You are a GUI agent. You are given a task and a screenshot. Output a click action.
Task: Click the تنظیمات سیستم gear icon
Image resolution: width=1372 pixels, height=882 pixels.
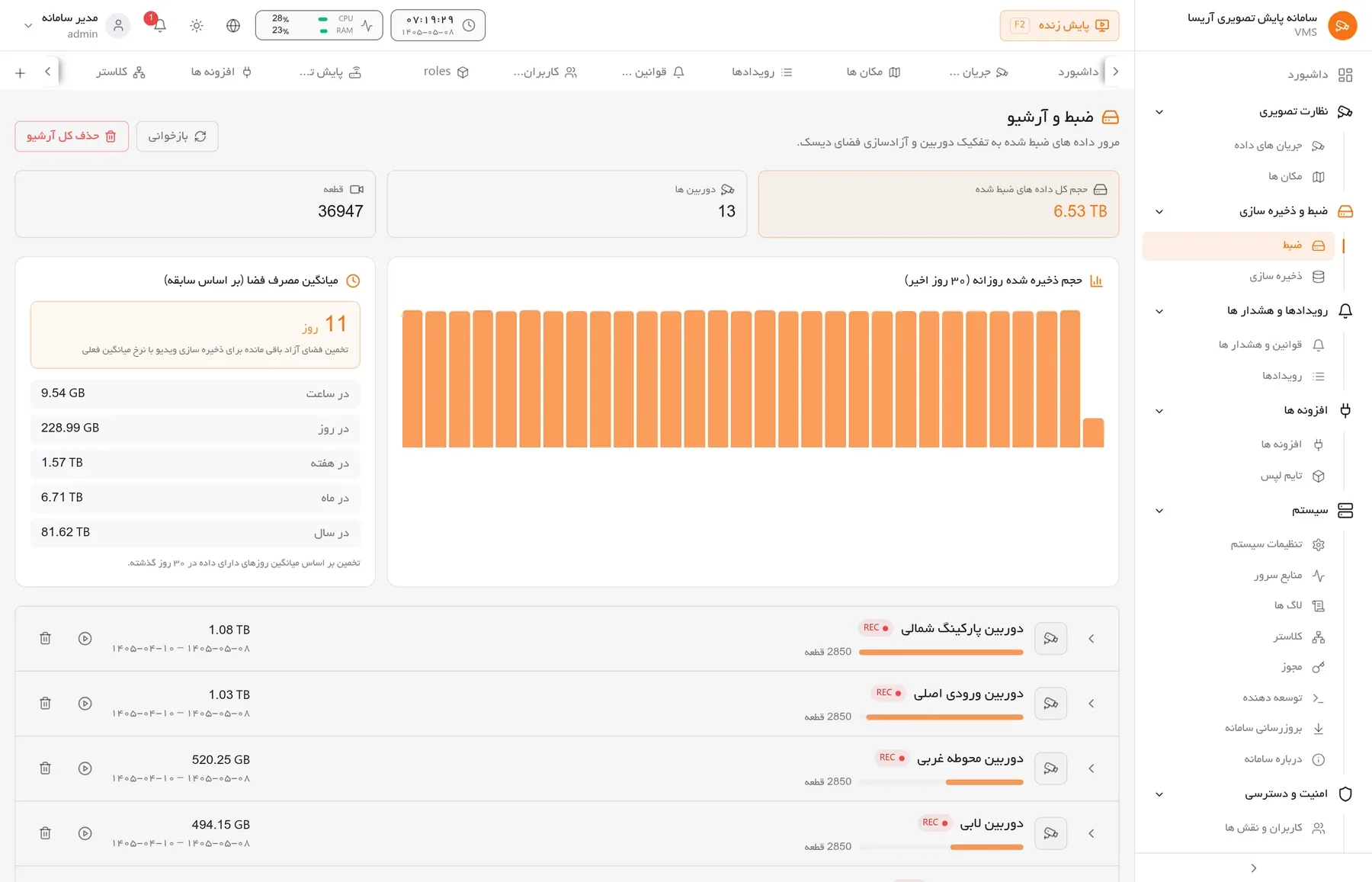[1319, 544]
